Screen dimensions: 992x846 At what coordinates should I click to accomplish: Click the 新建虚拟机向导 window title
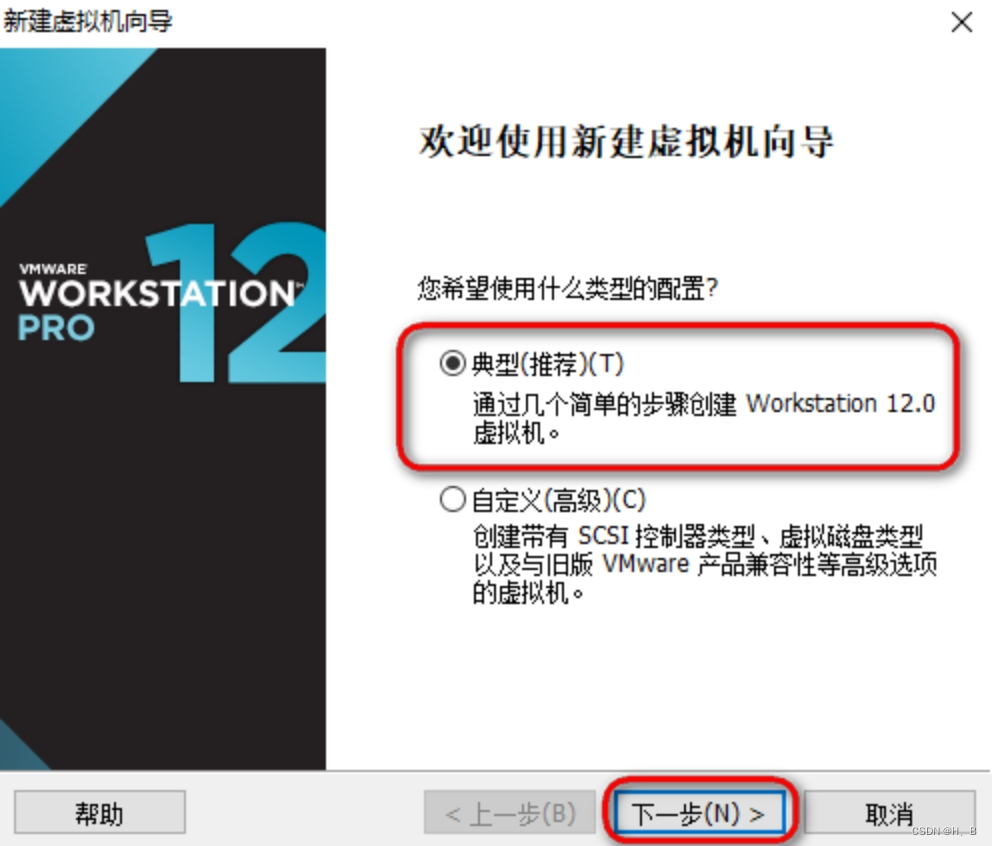(88, 22)
